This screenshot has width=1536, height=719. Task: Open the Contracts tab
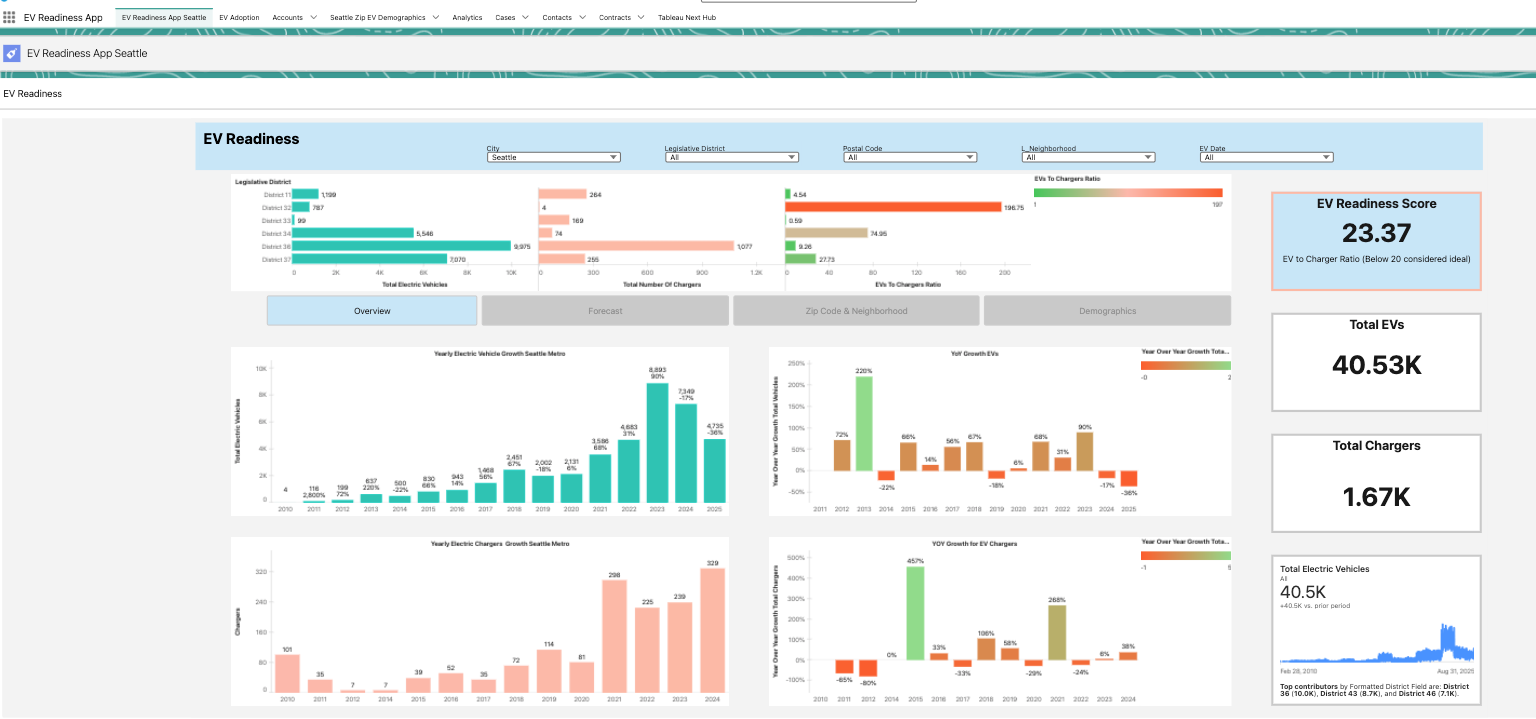[x=615, y=17]
